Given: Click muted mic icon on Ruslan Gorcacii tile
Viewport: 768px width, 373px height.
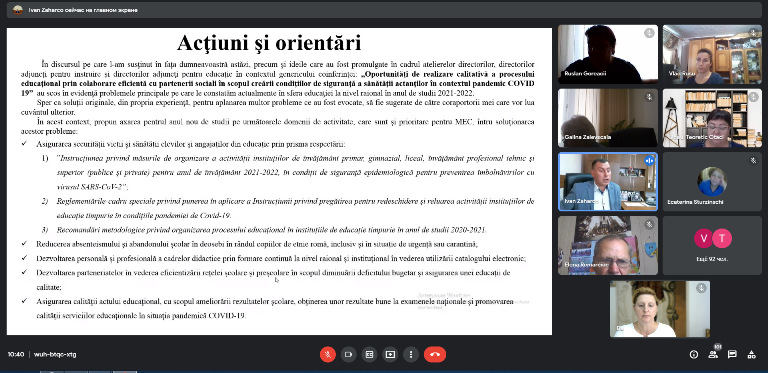Looking at the screenshot, I should (649, 33).
